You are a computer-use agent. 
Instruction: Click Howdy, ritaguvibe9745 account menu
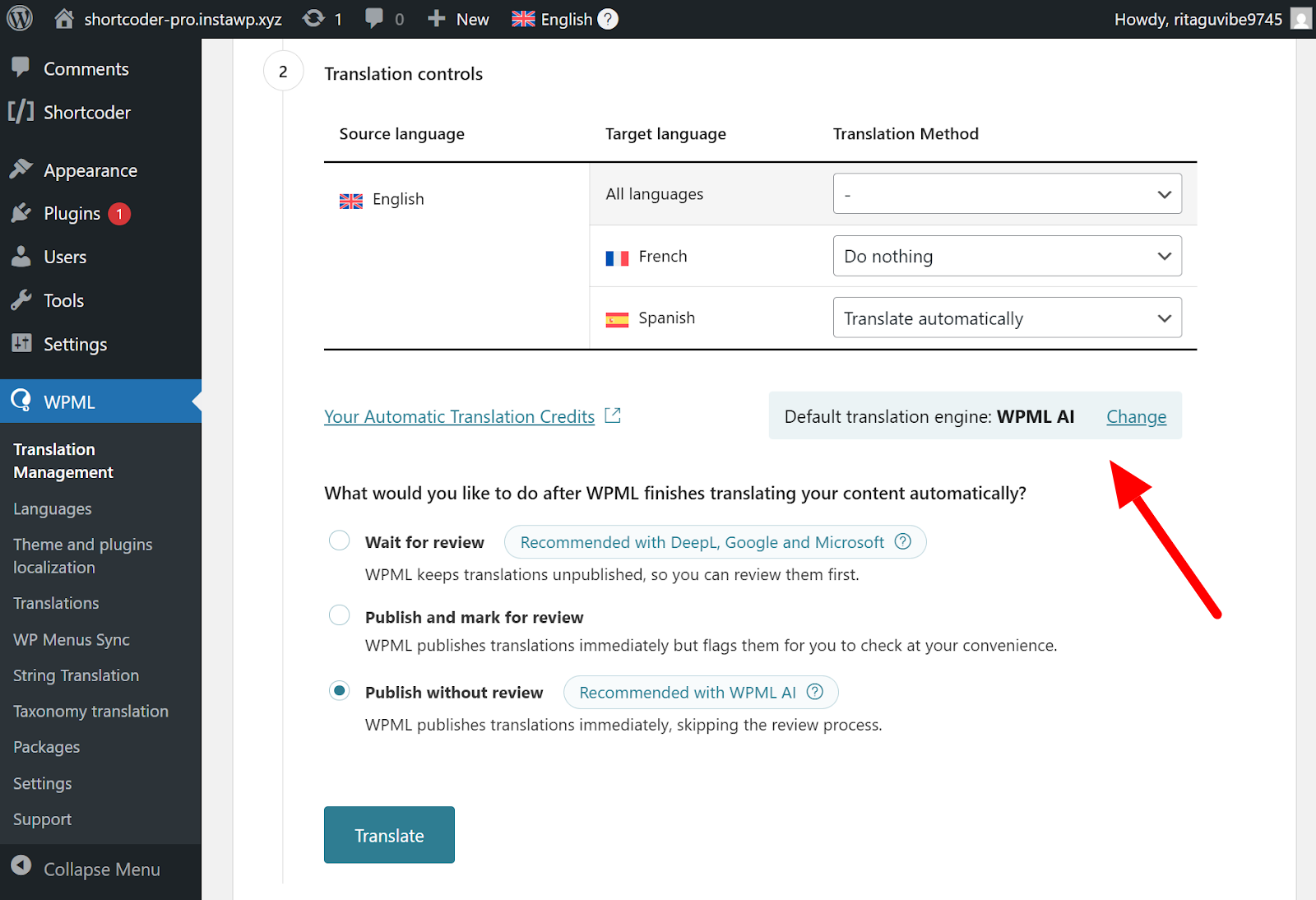[x=1198, y=19]
